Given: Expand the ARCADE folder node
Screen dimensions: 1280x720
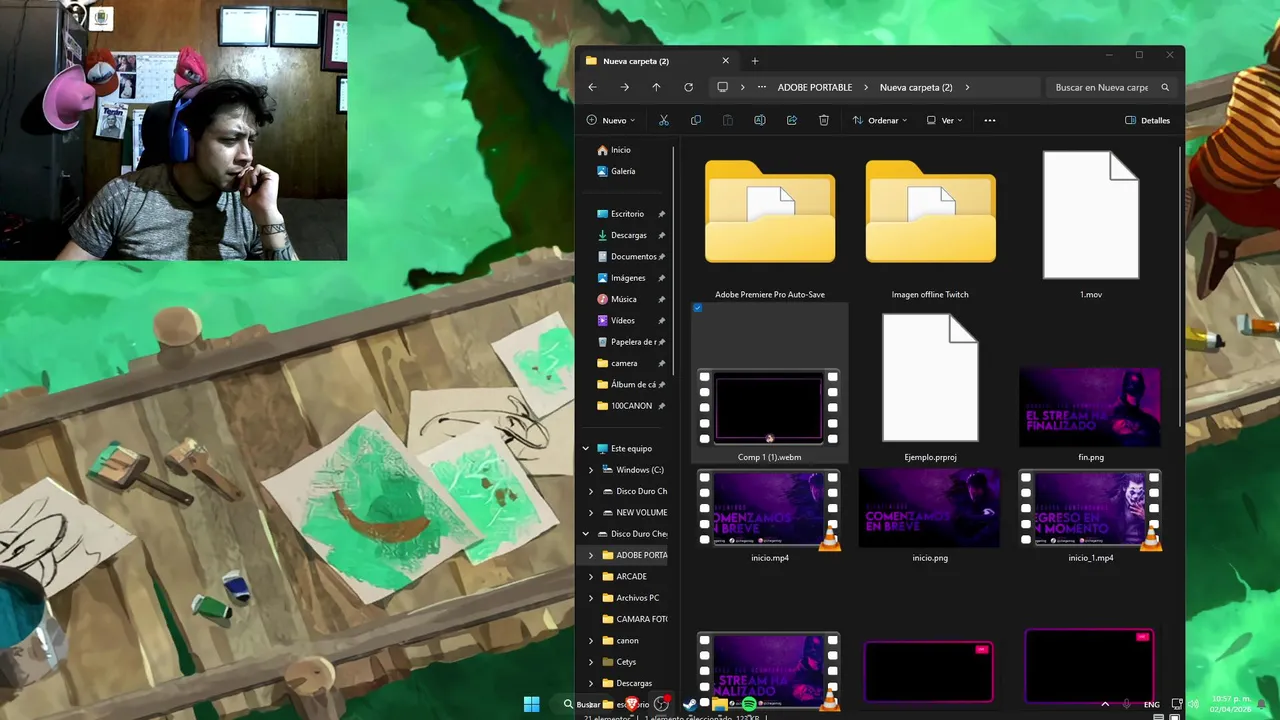Looking at the screenshot, I should (591, 577).
